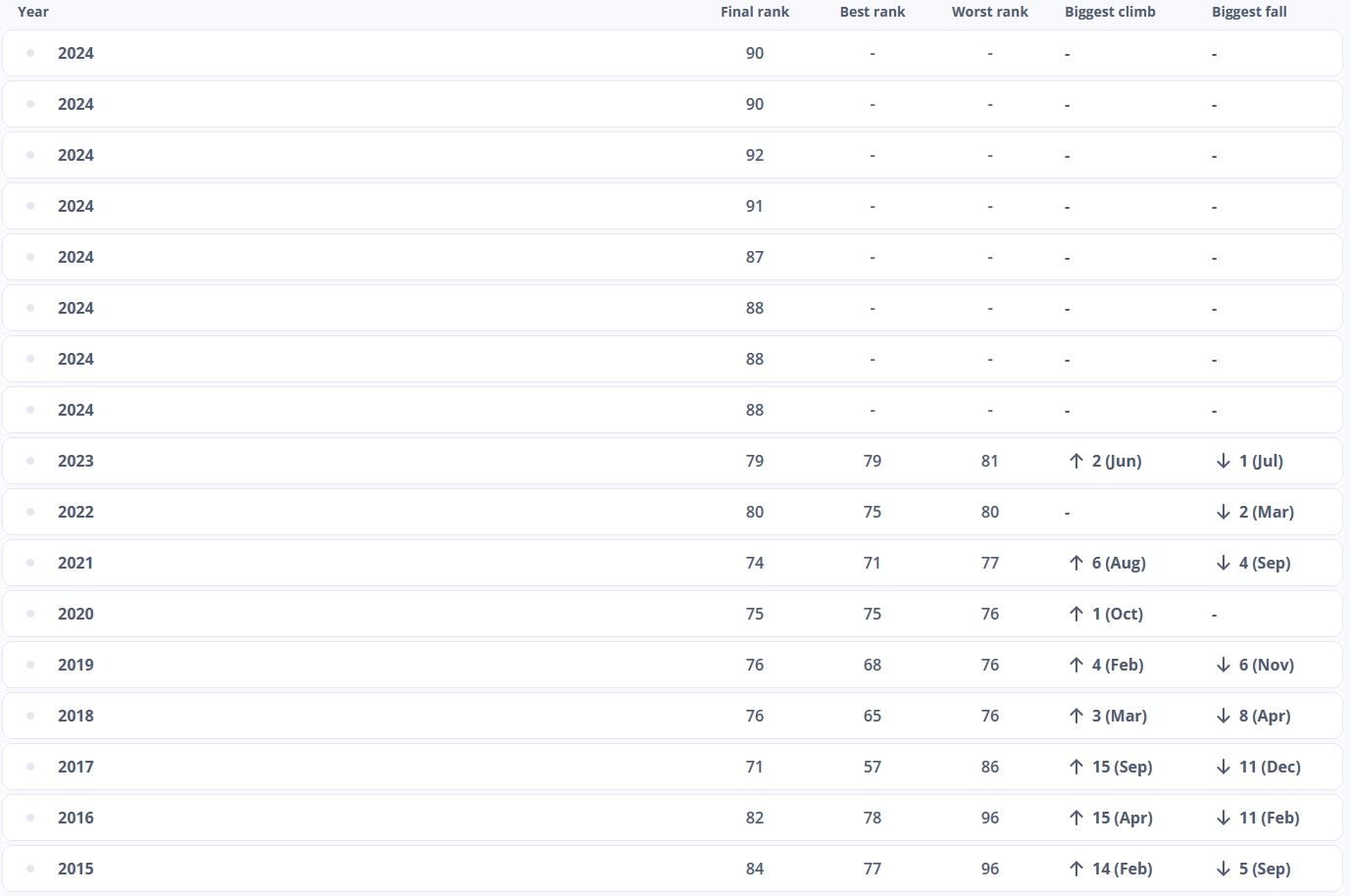Click the down arrow beside 11 (Feb)
1350x896 pixels.
click(x=1224, y=818)
